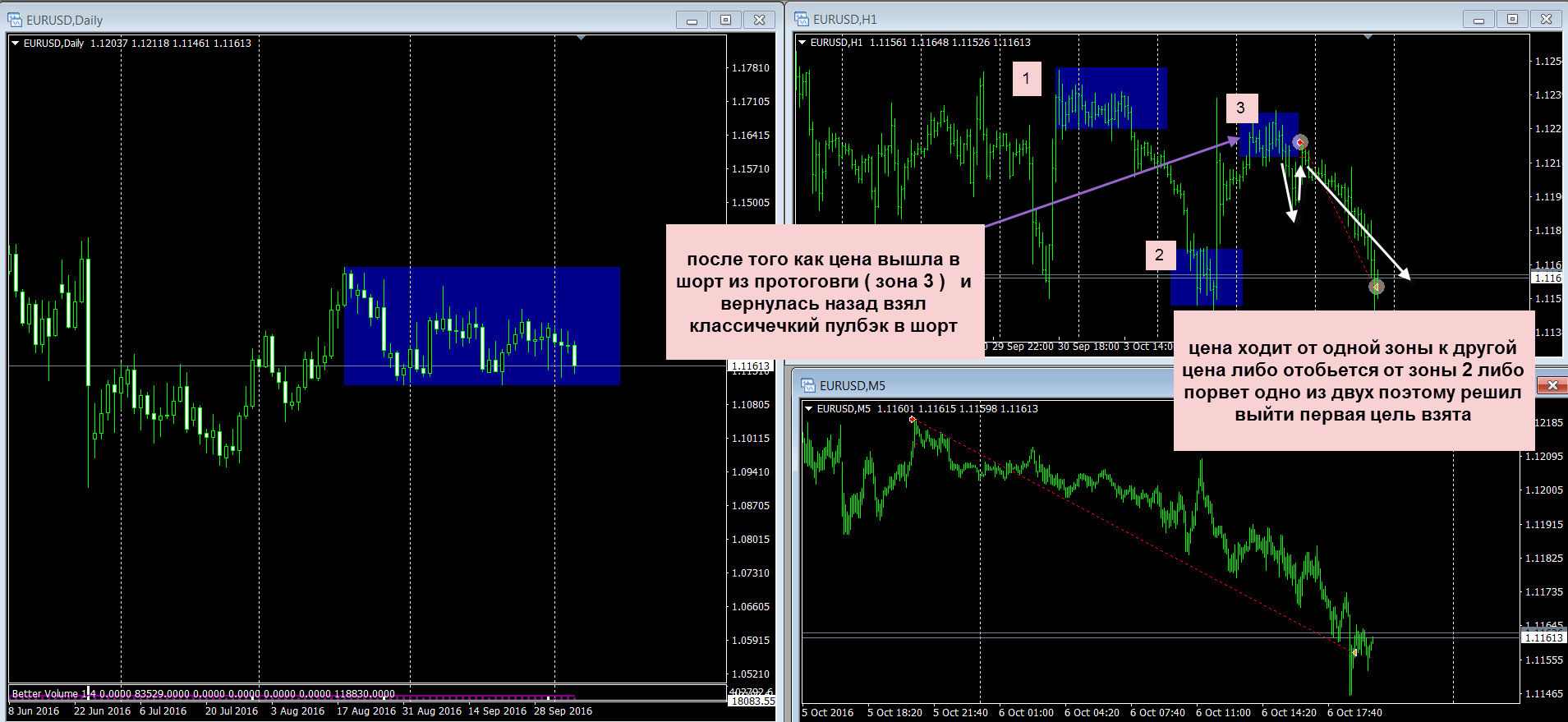The image size is (1568, 722).
Task: Minimize the EURUSD,H1 chart window
Action: coord(1478,19)
